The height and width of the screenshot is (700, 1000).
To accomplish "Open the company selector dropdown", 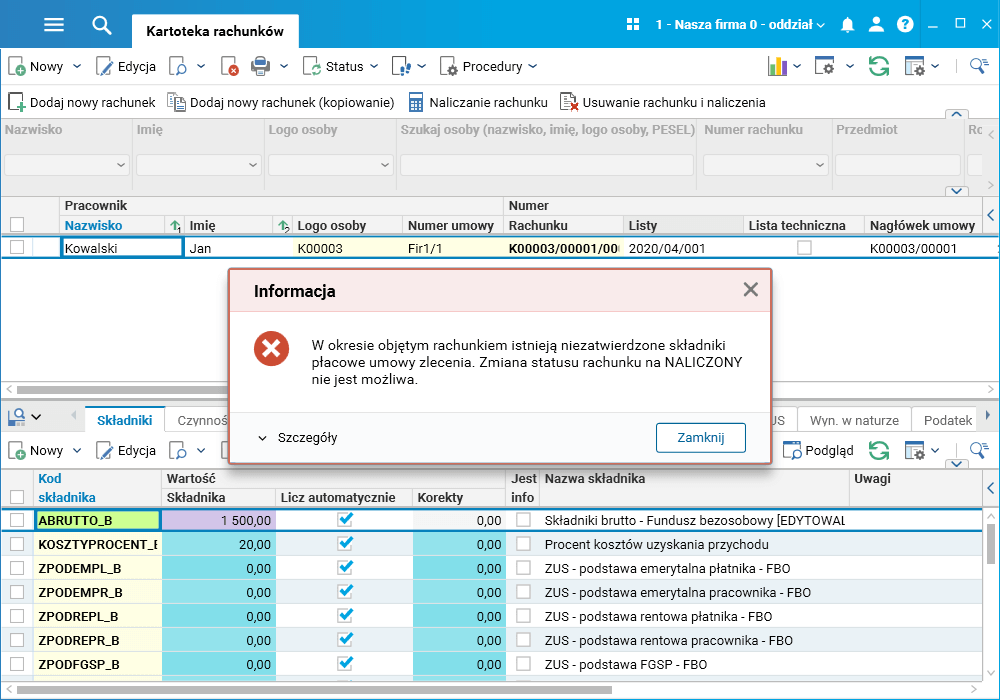I will [740, 25].
